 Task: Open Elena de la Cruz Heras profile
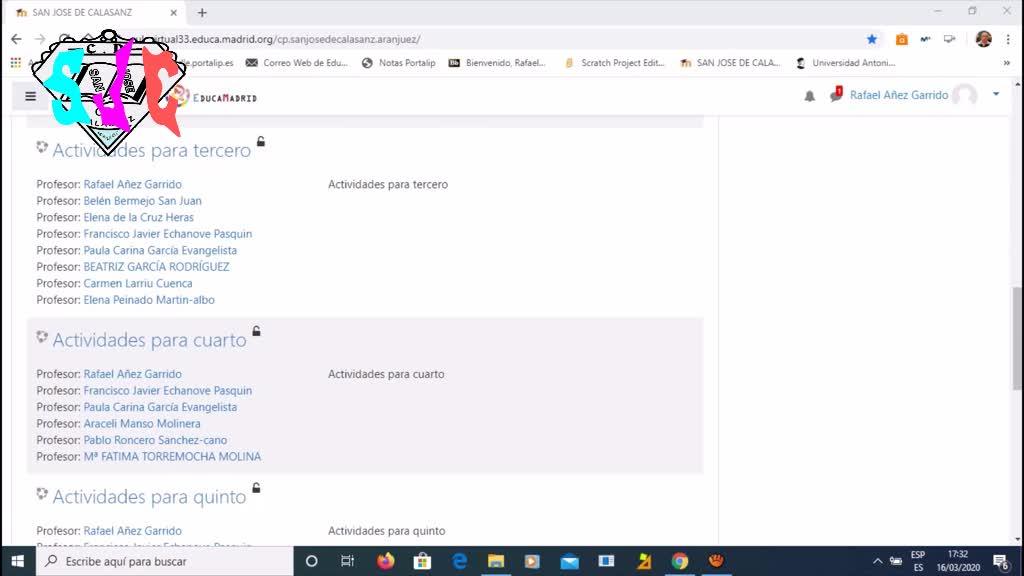(138, 217)
